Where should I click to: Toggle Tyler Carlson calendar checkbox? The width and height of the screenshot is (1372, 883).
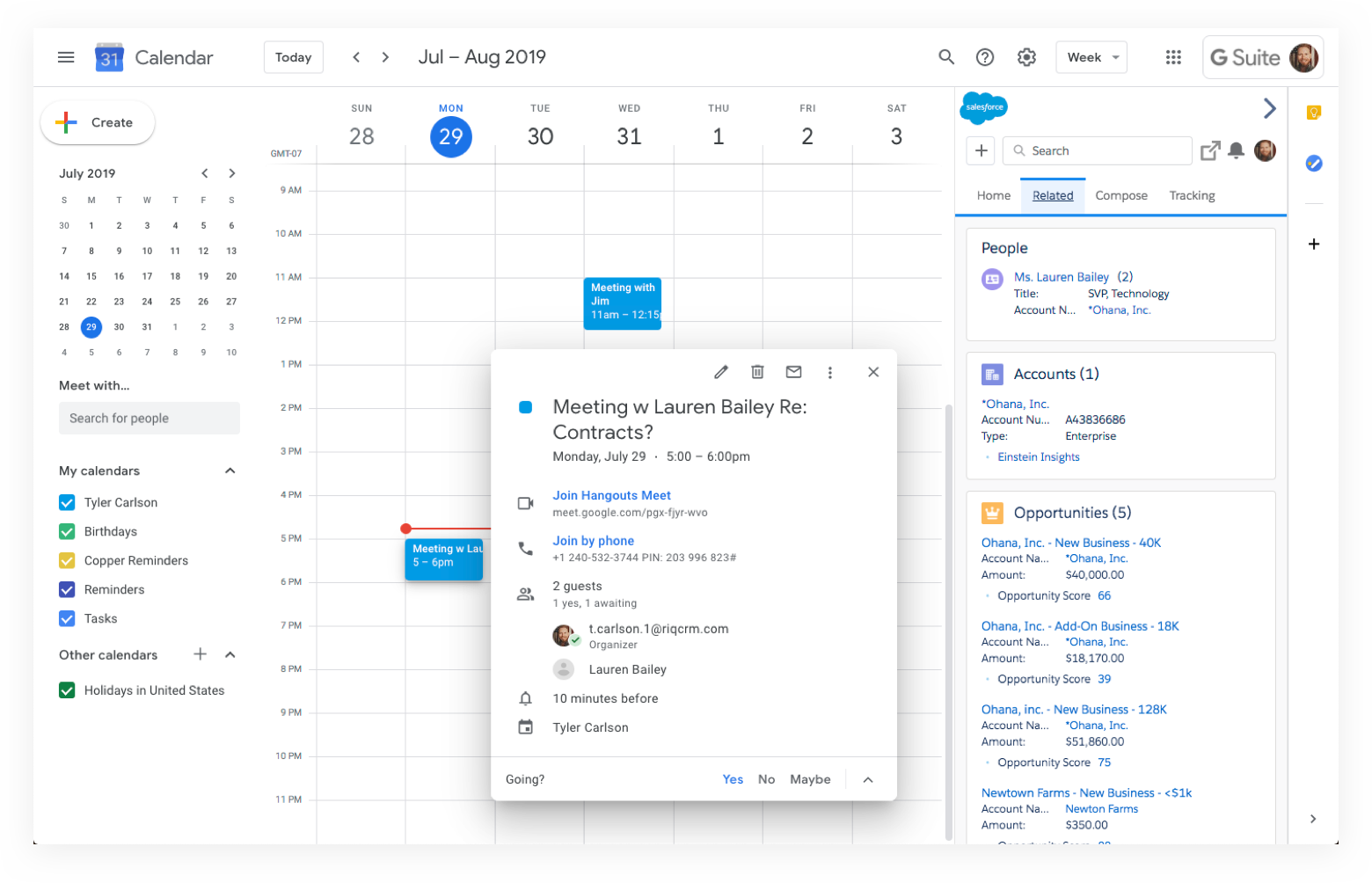point(67,502)
